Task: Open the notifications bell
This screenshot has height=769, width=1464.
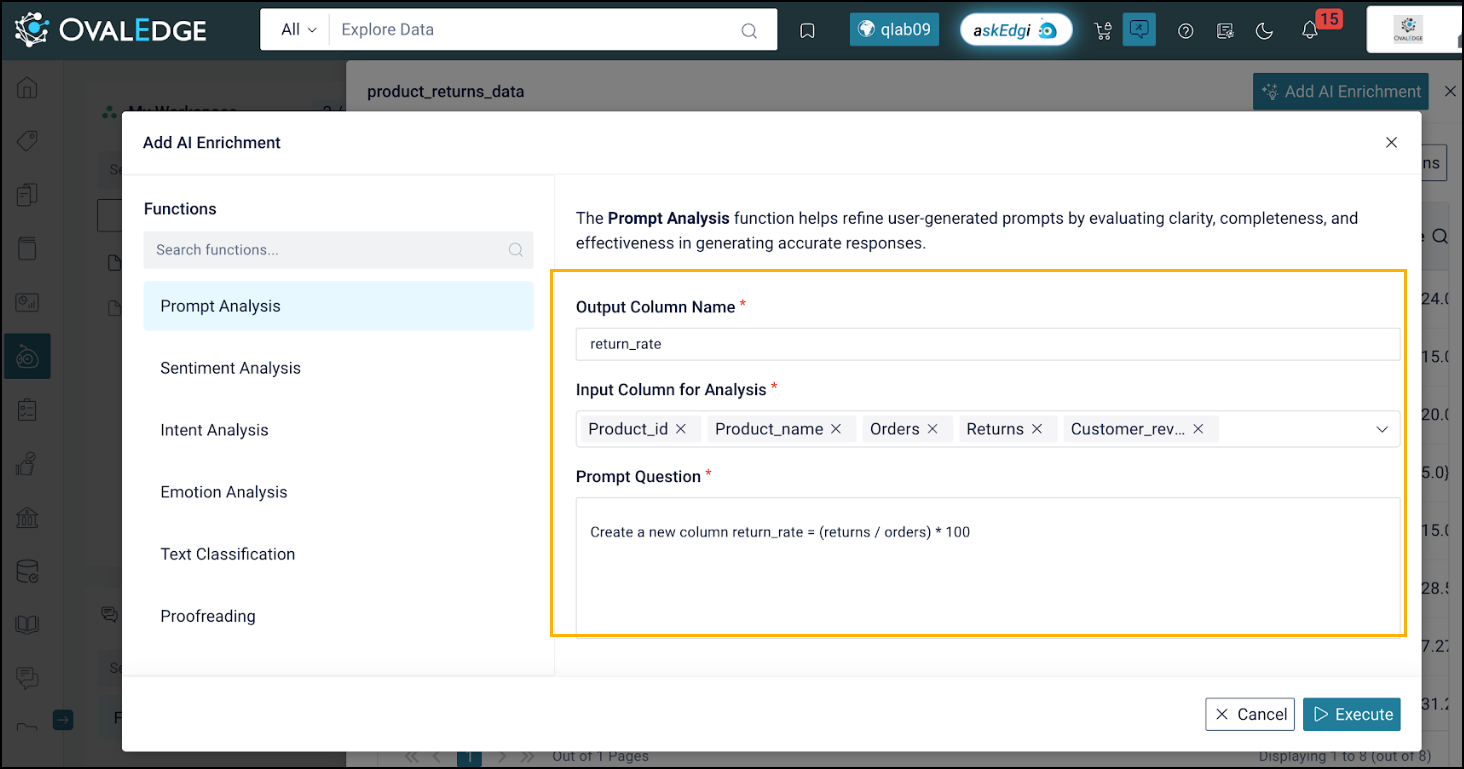Action: point(1310,31)
